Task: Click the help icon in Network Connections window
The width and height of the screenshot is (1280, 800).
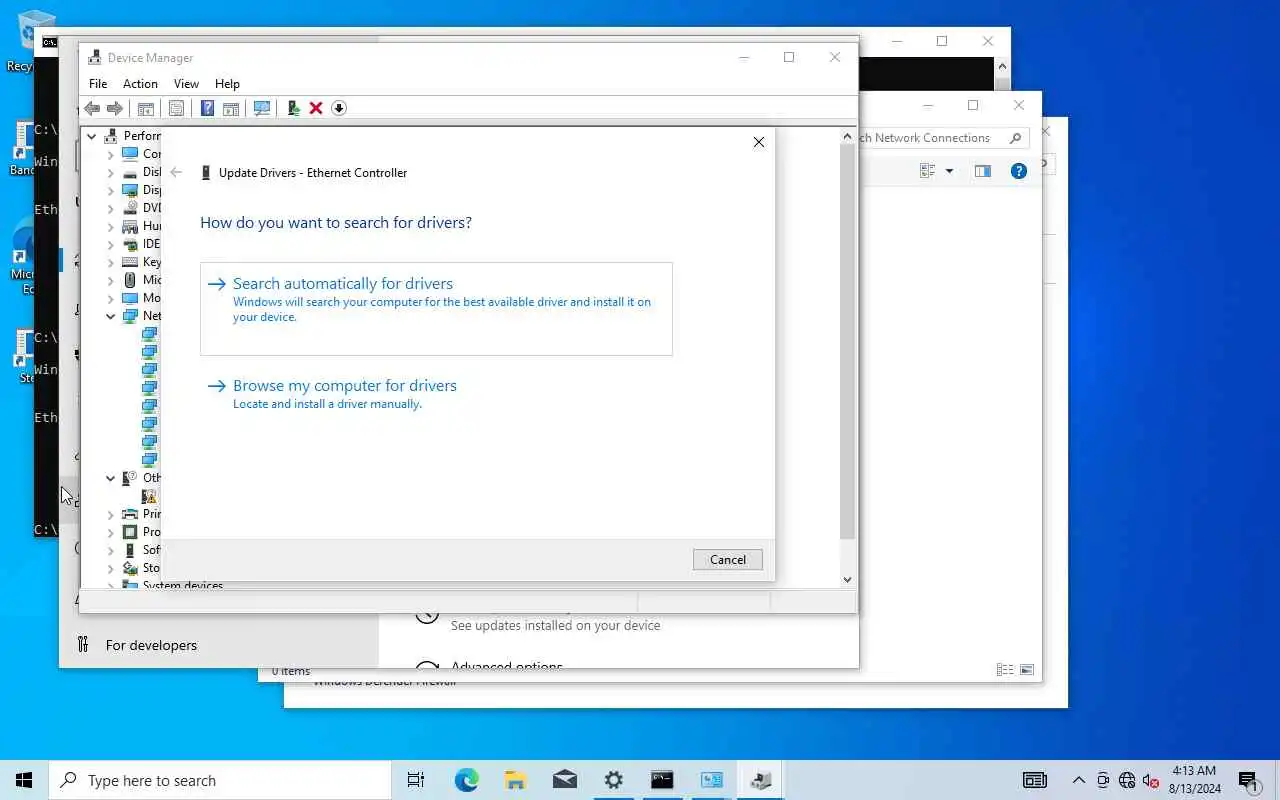Action: [x=1019, y=171]
